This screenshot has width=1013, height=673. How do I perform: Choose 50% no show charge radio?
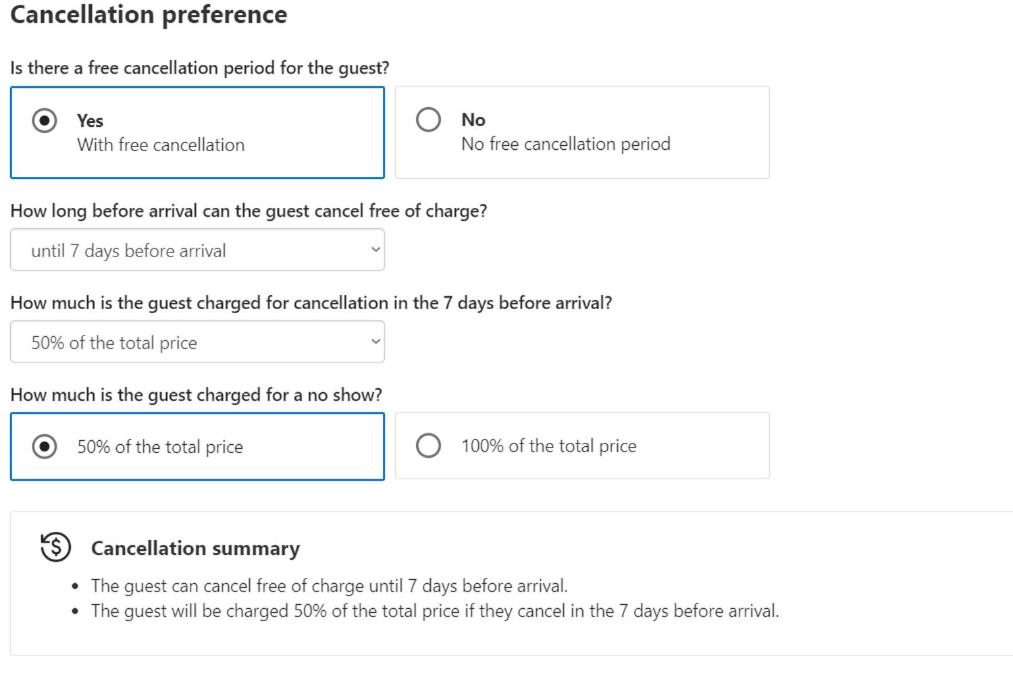point(45,446)
